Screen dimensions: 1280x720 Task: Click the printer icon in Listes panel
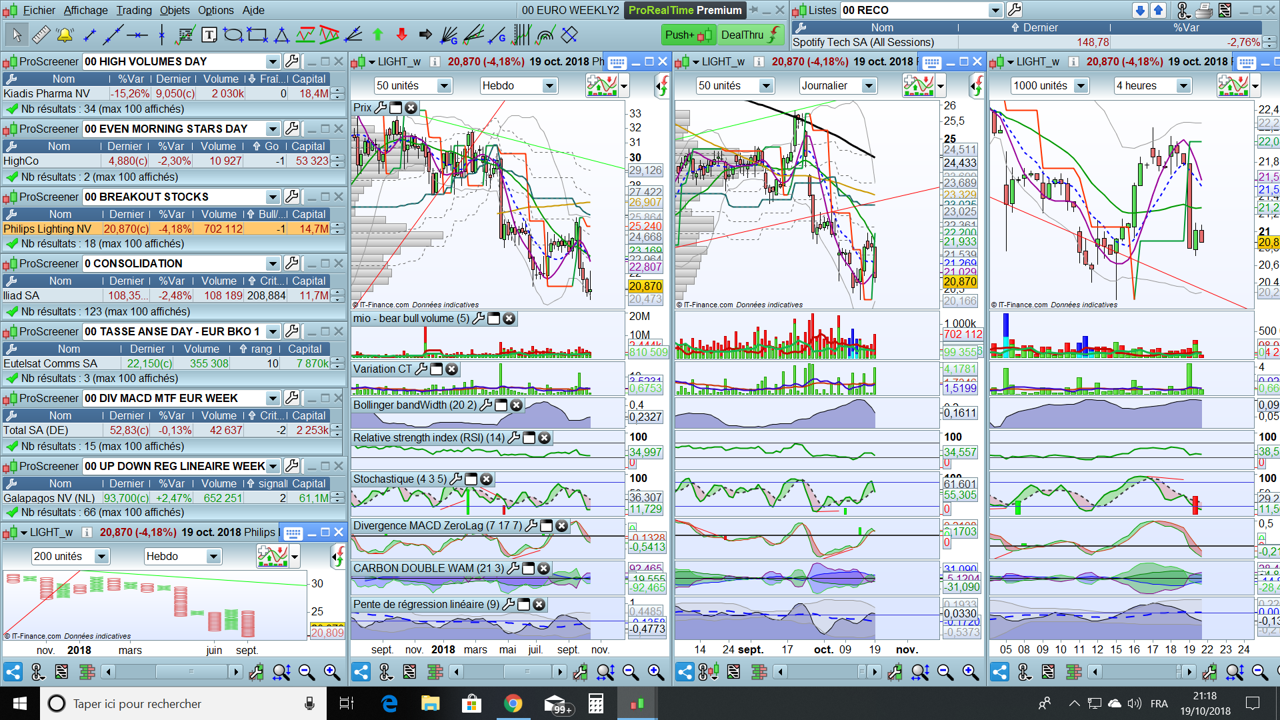[x=1205, y=10]
